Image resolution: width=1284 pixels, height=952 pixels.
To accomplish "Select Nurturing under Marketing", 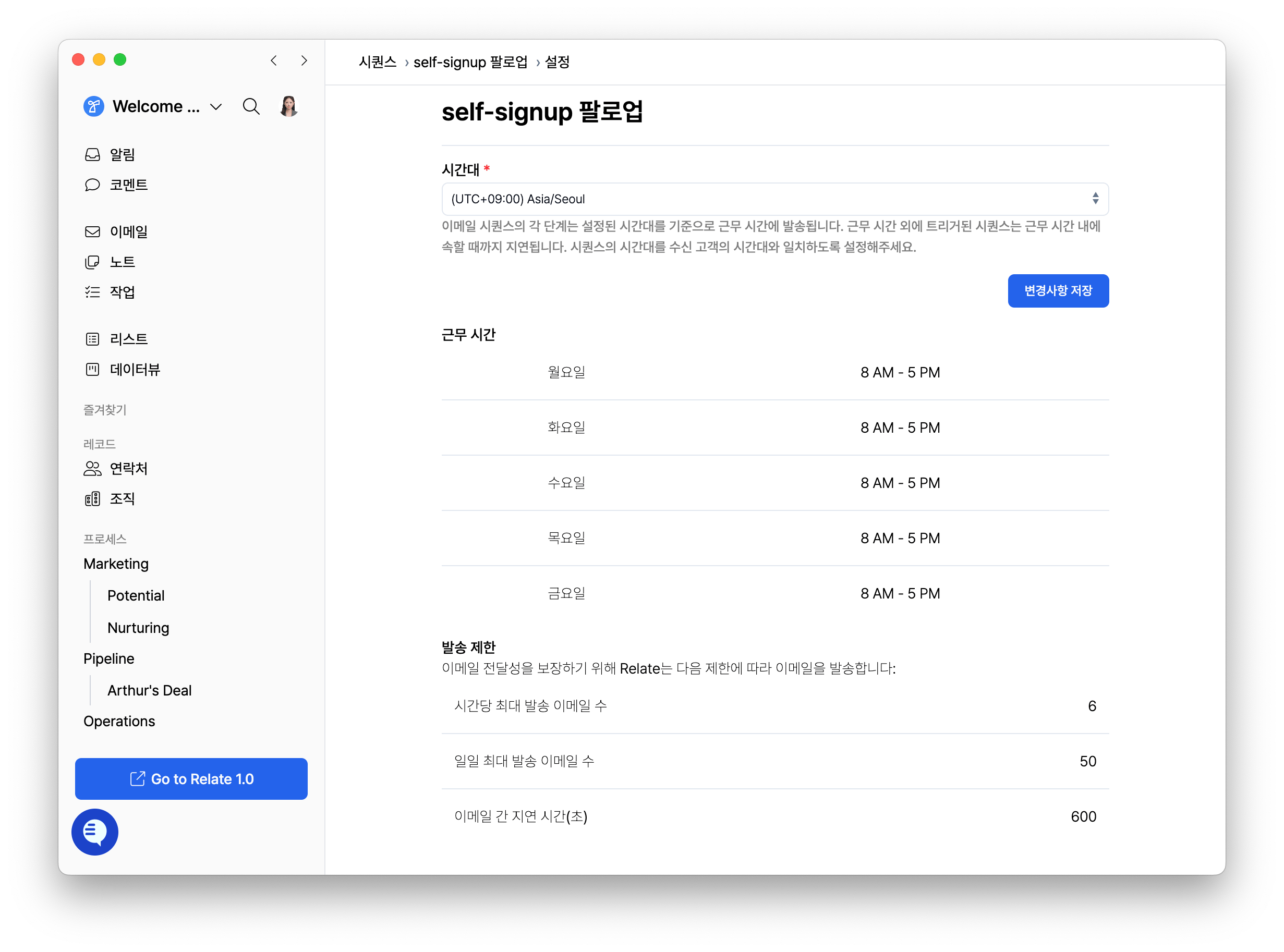I will (x=138, y=628).
